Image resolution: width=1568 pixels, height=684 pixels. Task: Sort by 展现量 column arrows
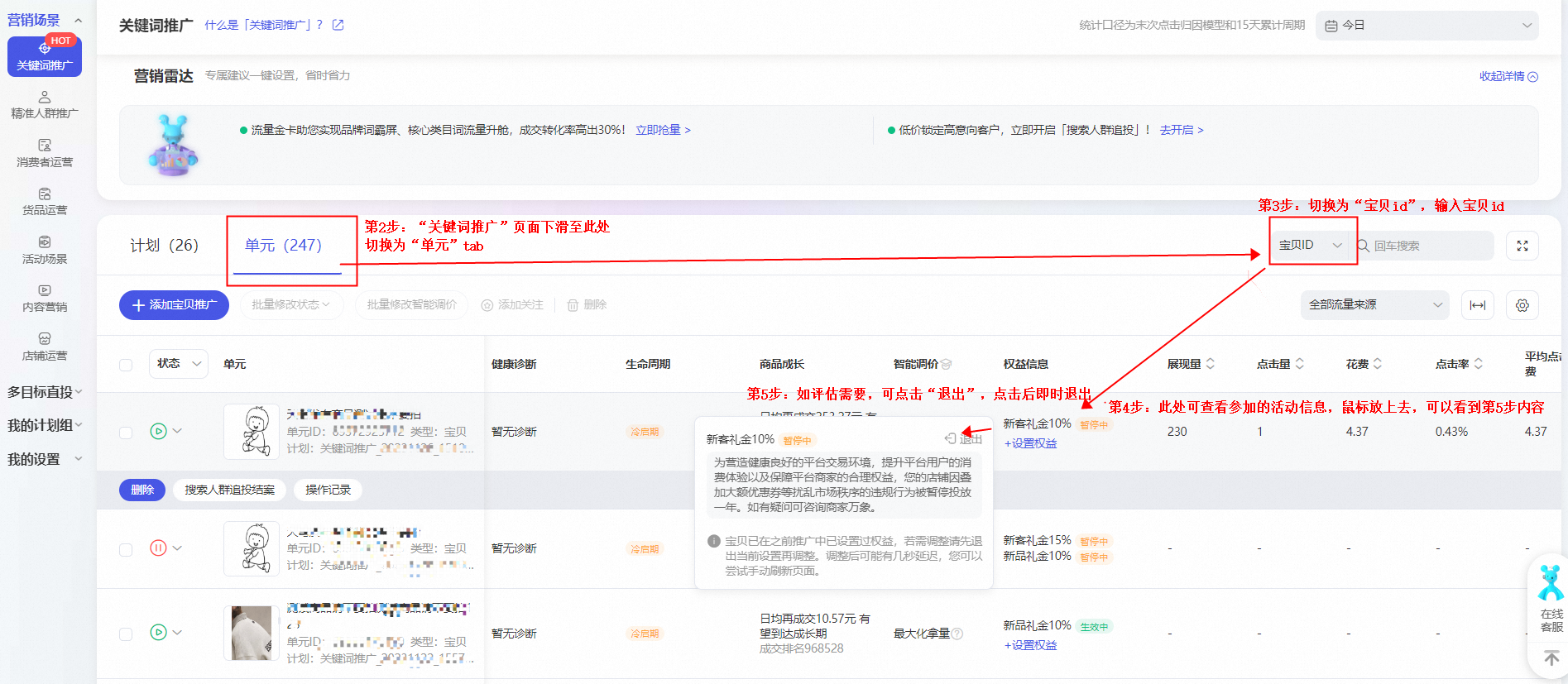pyautogui.click(x=1211, y=364)
